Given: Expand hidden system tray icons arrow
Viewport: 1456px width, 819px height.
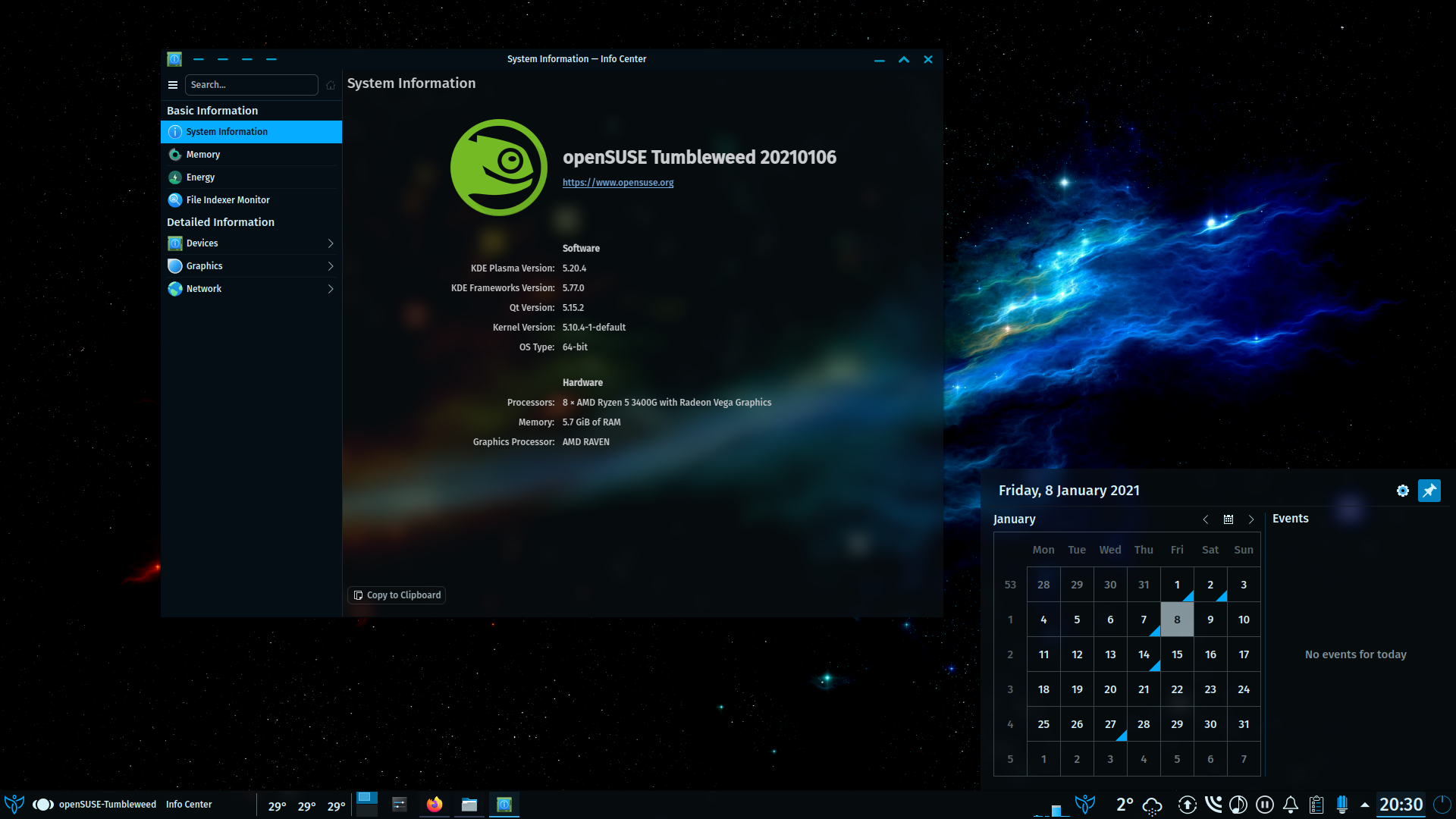Looking at the screenshot, I should [x=1365, y=805].
